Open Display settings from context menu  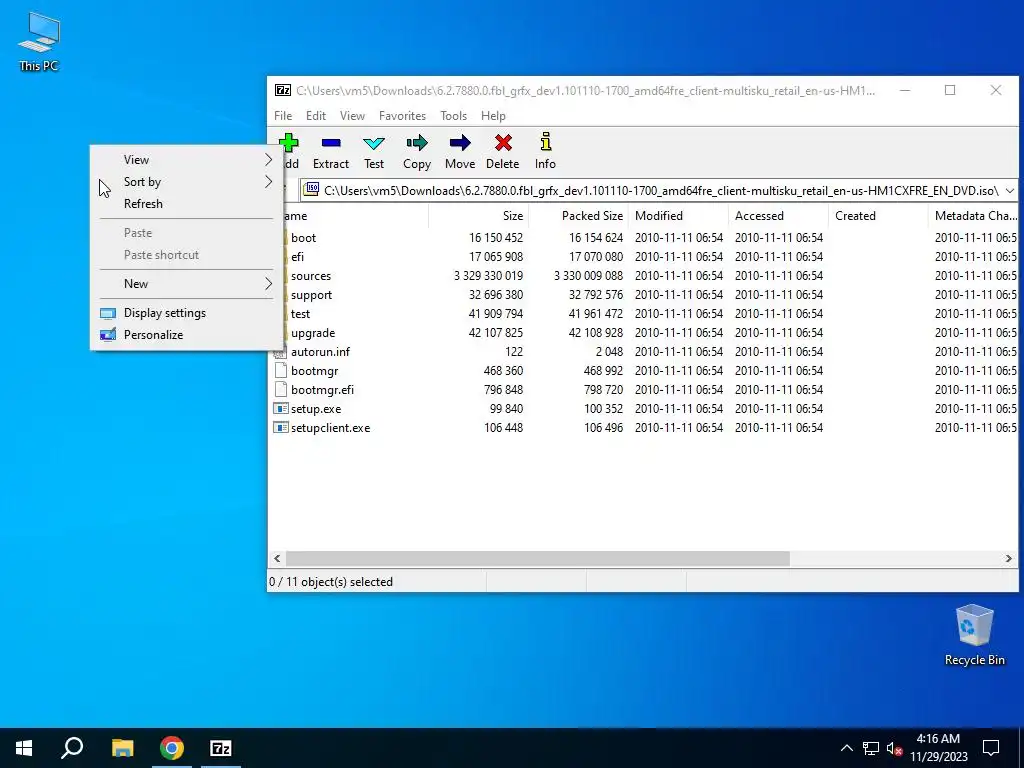pos(186,313)
